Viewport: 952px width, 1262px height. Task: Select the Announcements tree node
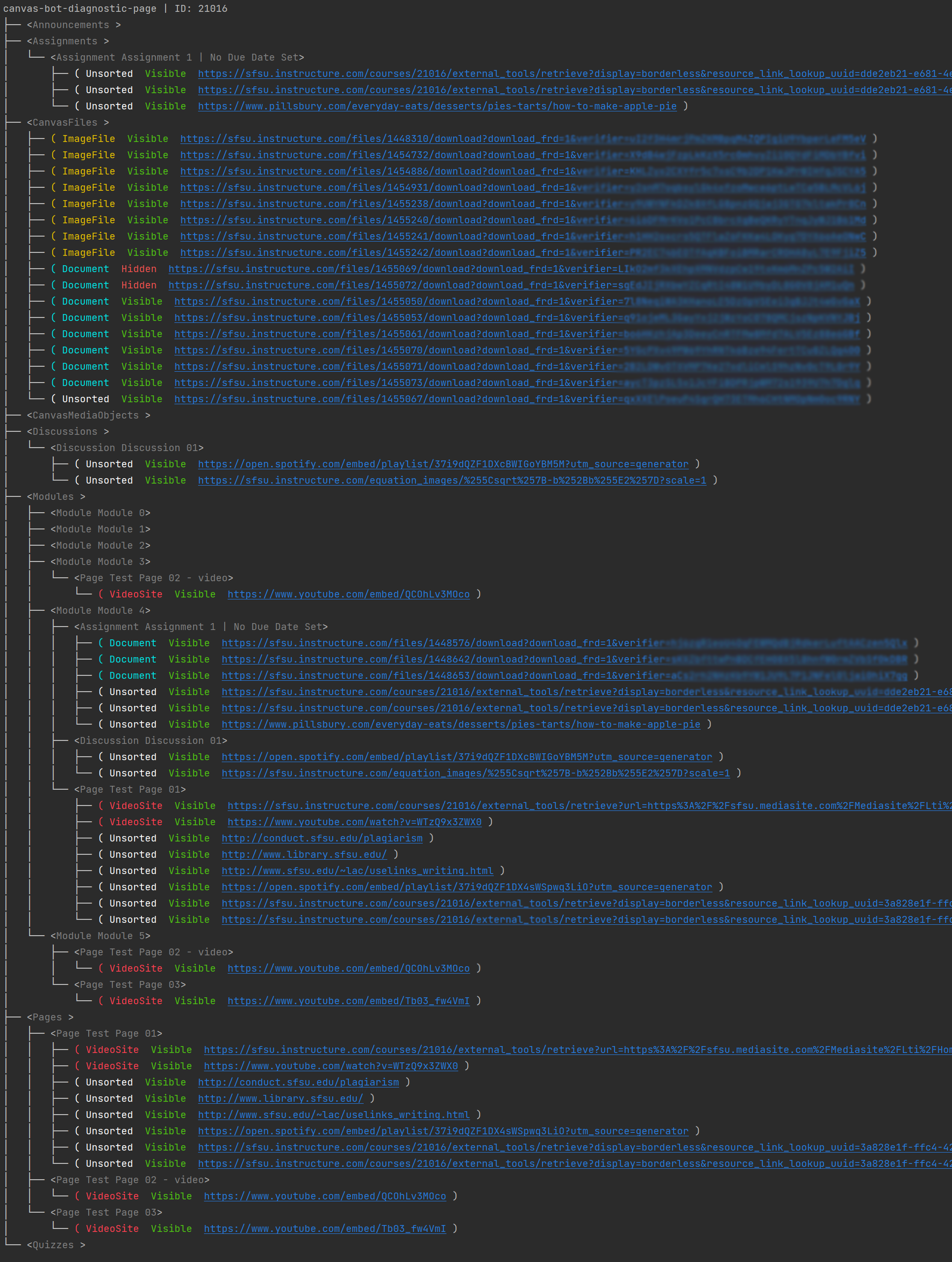coord(73,25)
